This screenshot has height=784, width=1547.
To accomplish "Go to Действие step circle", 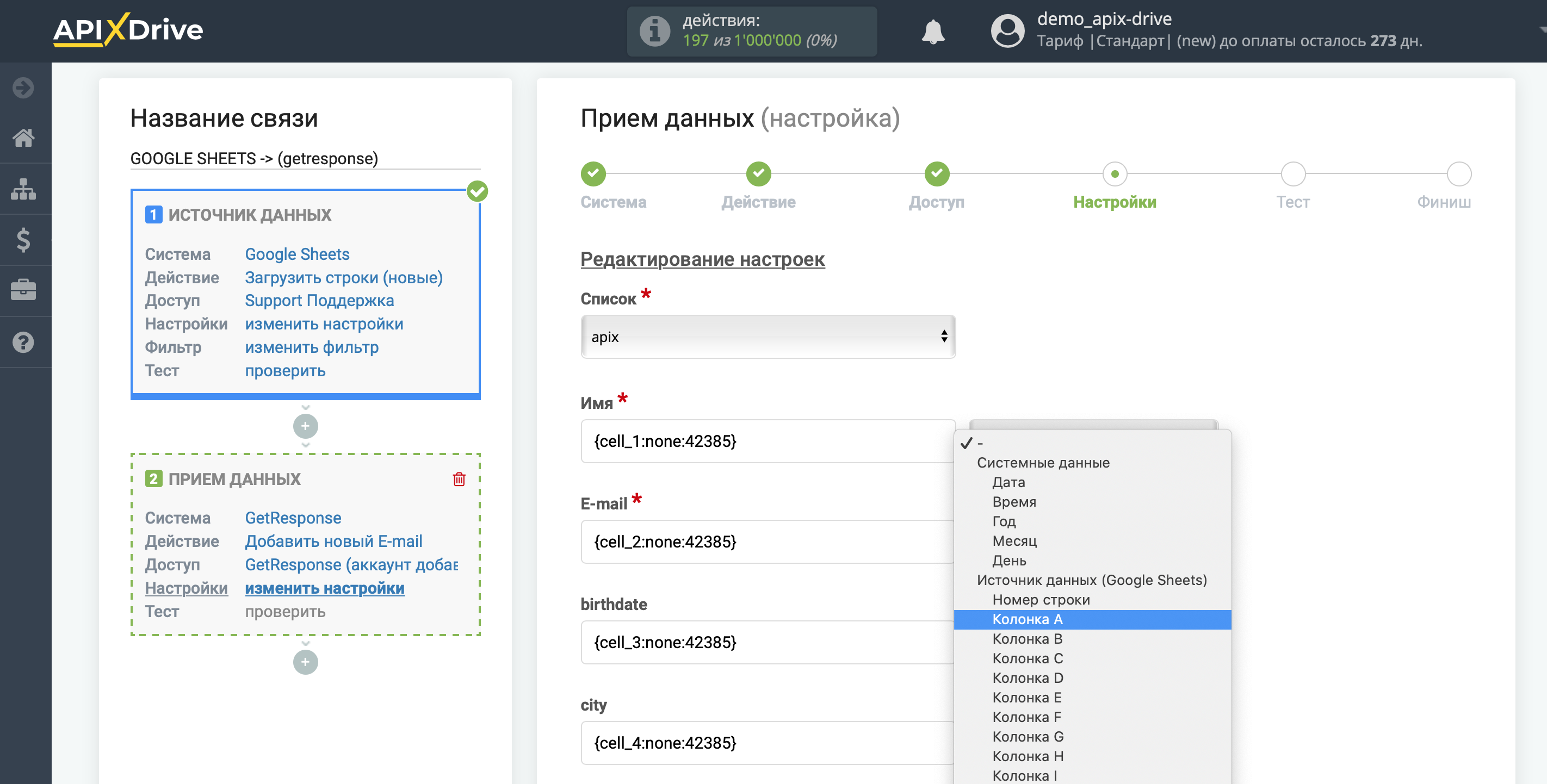I will [758, 174].
